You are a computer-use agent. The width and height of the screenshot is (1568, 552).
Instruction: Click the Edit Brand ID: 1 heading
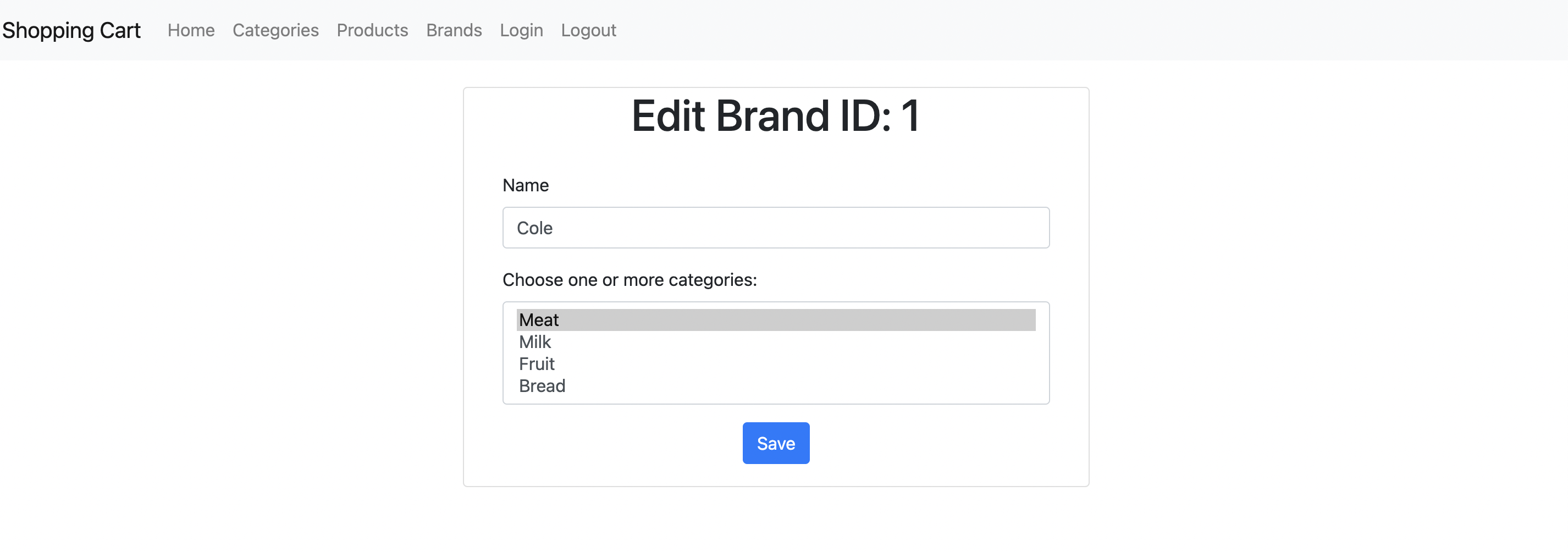[775, 114]
